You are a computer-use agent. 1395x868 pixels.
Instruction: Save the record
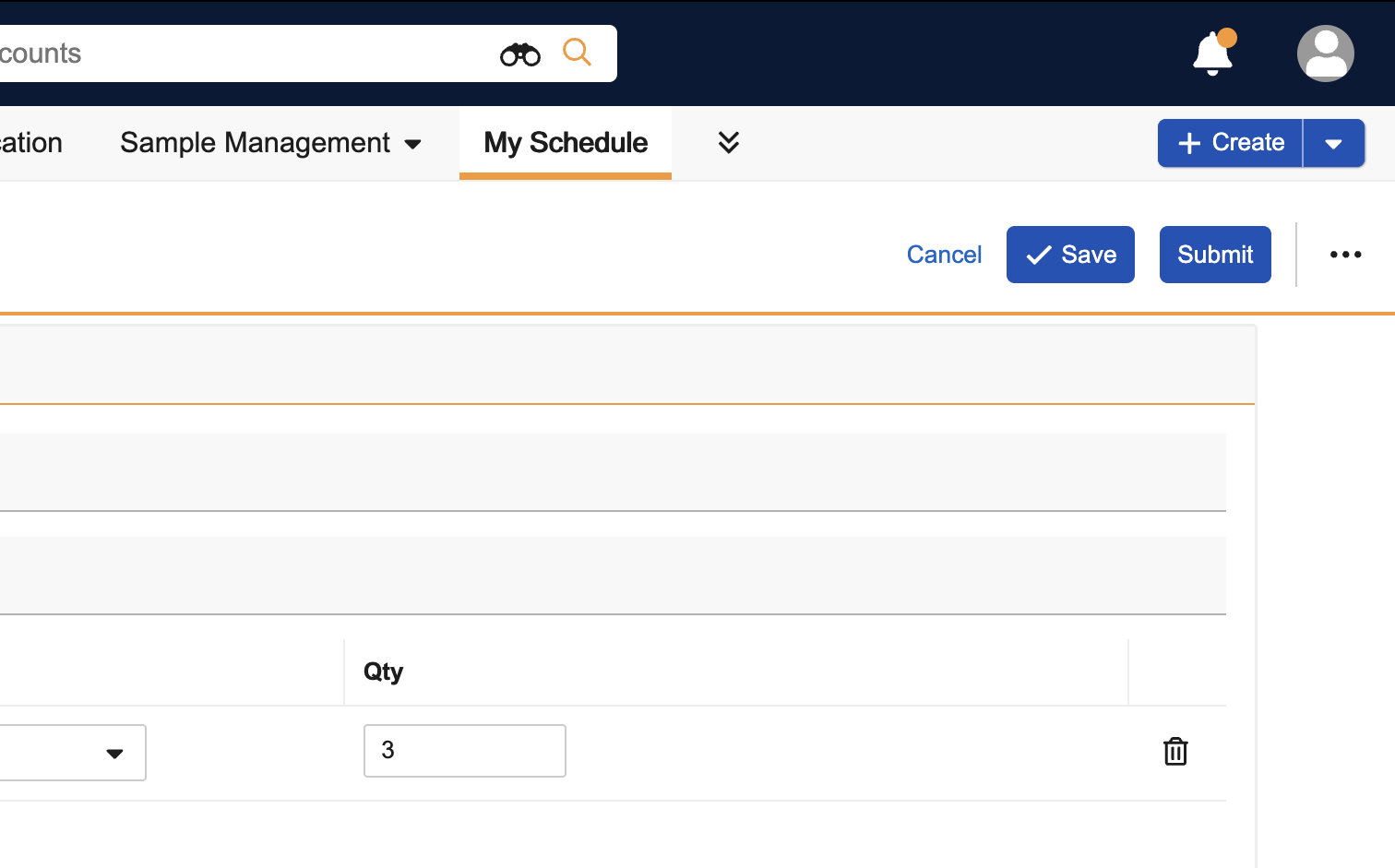[1070, 255]
